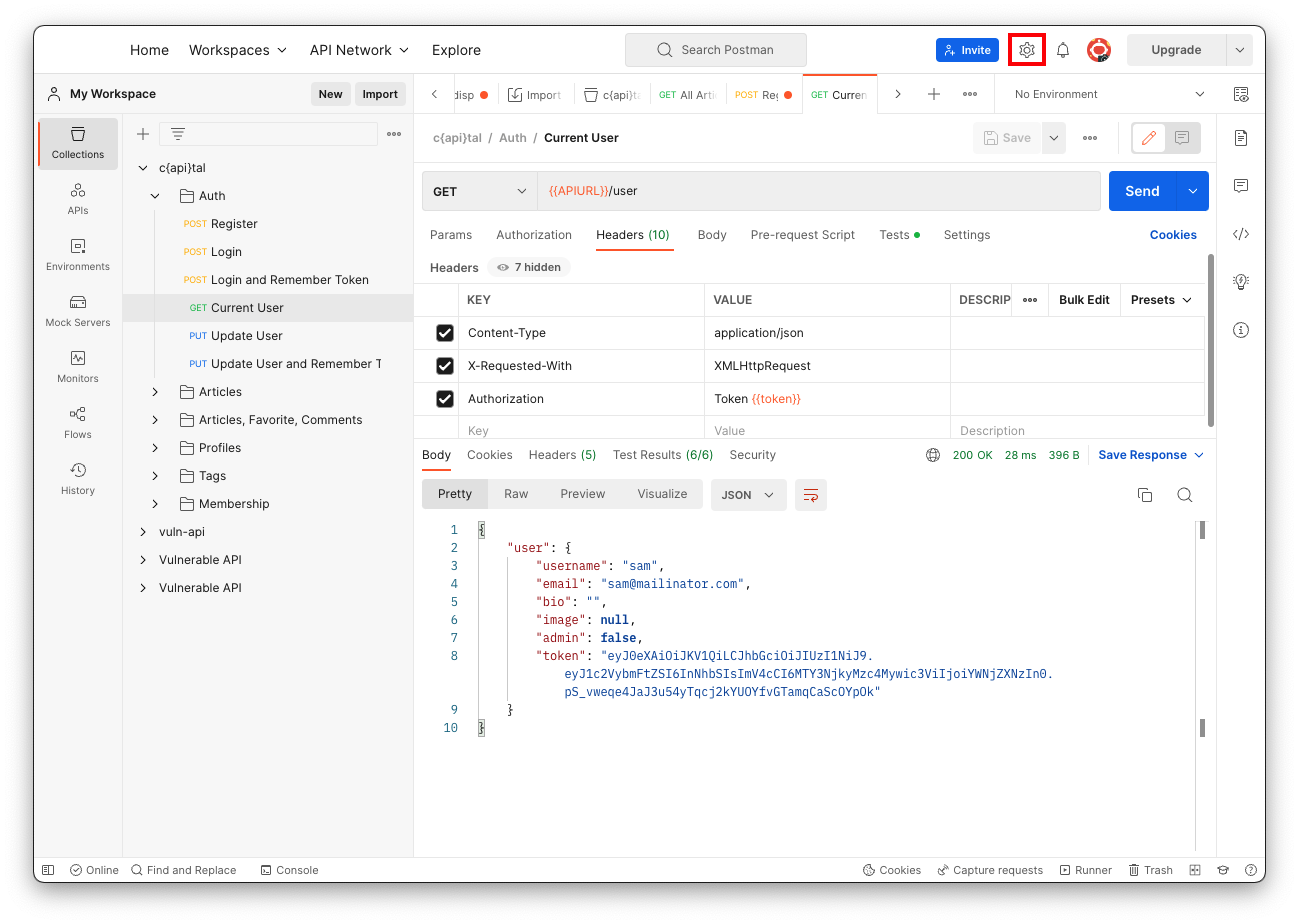Open the Environments sidebar panel
The height and width of the screenshot is (924, 1299).
pos(78,254)
